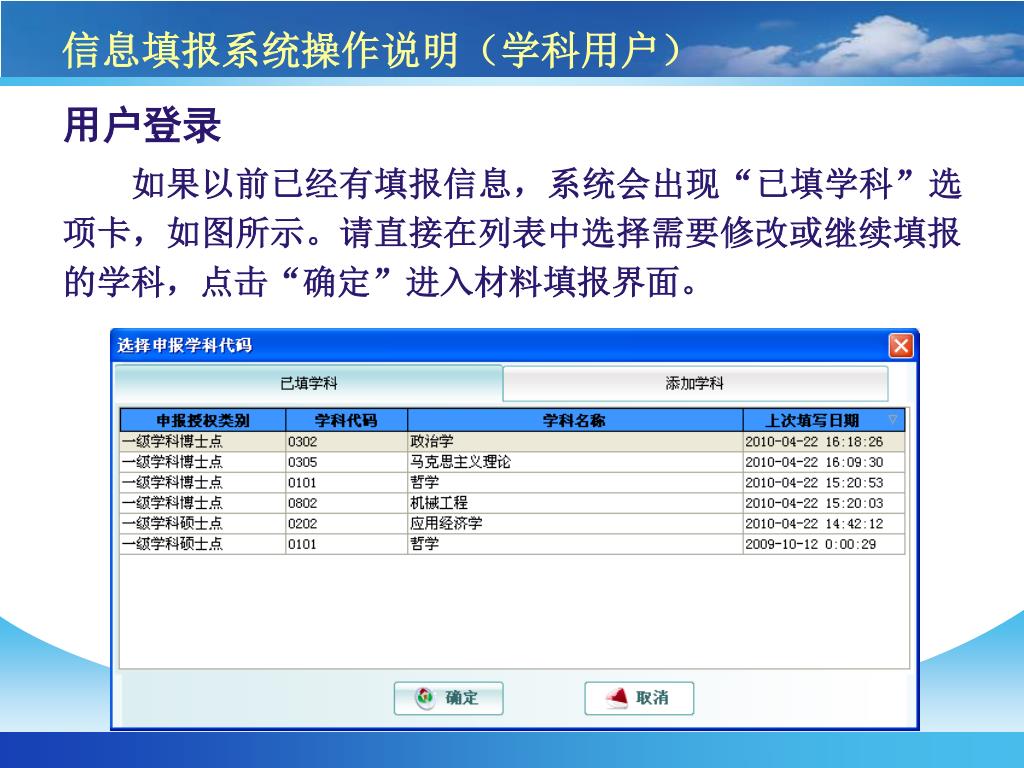Select the 政治学 row
The width and height of the screenshot is (1024, 768).
tap(513, 441)
